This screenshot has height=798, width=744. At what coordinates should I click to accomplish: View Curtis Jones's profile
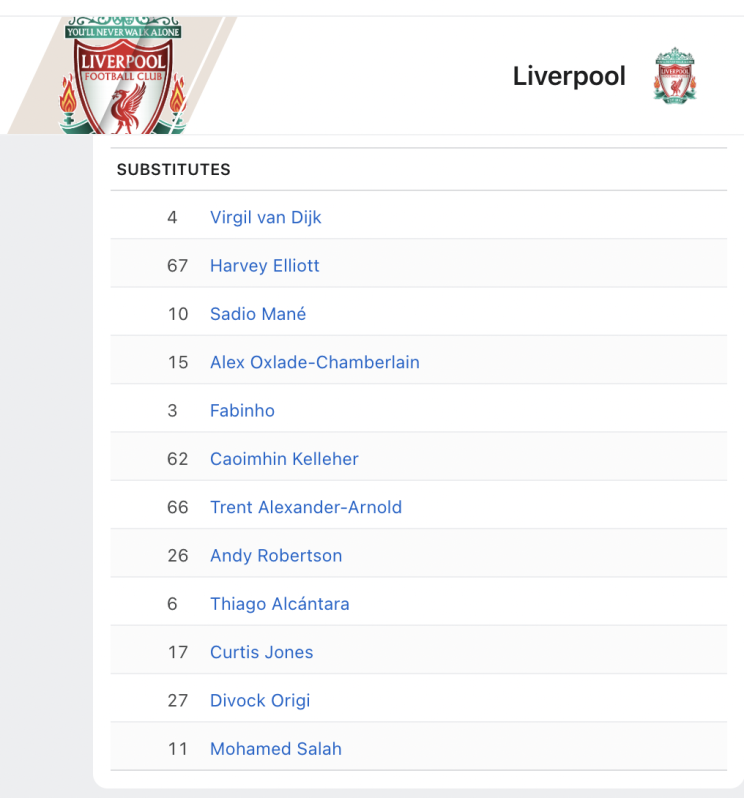click(262, 652)
